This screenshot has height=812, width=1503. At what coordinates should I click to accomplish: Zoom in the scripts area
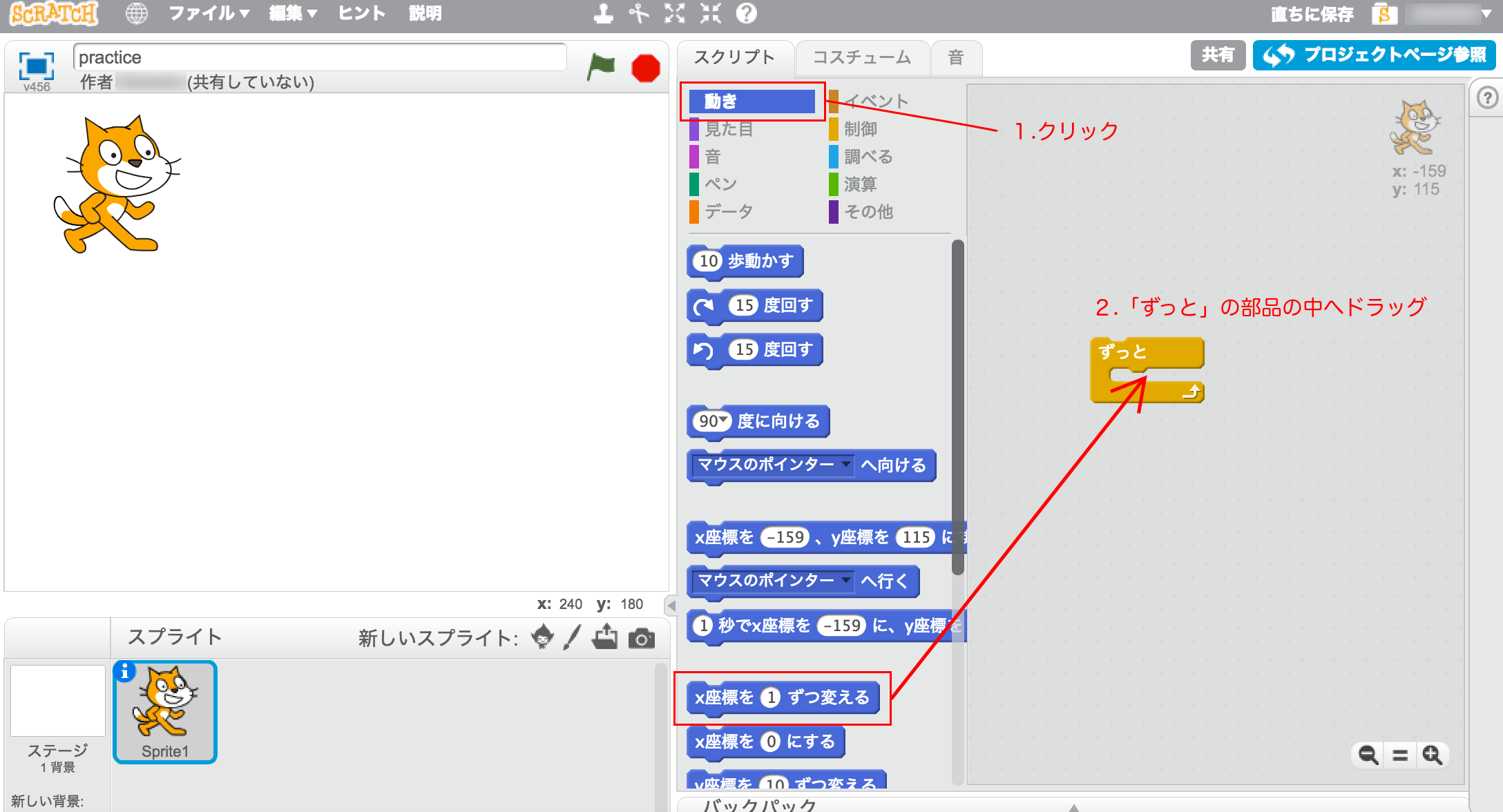pos(1432,755)
